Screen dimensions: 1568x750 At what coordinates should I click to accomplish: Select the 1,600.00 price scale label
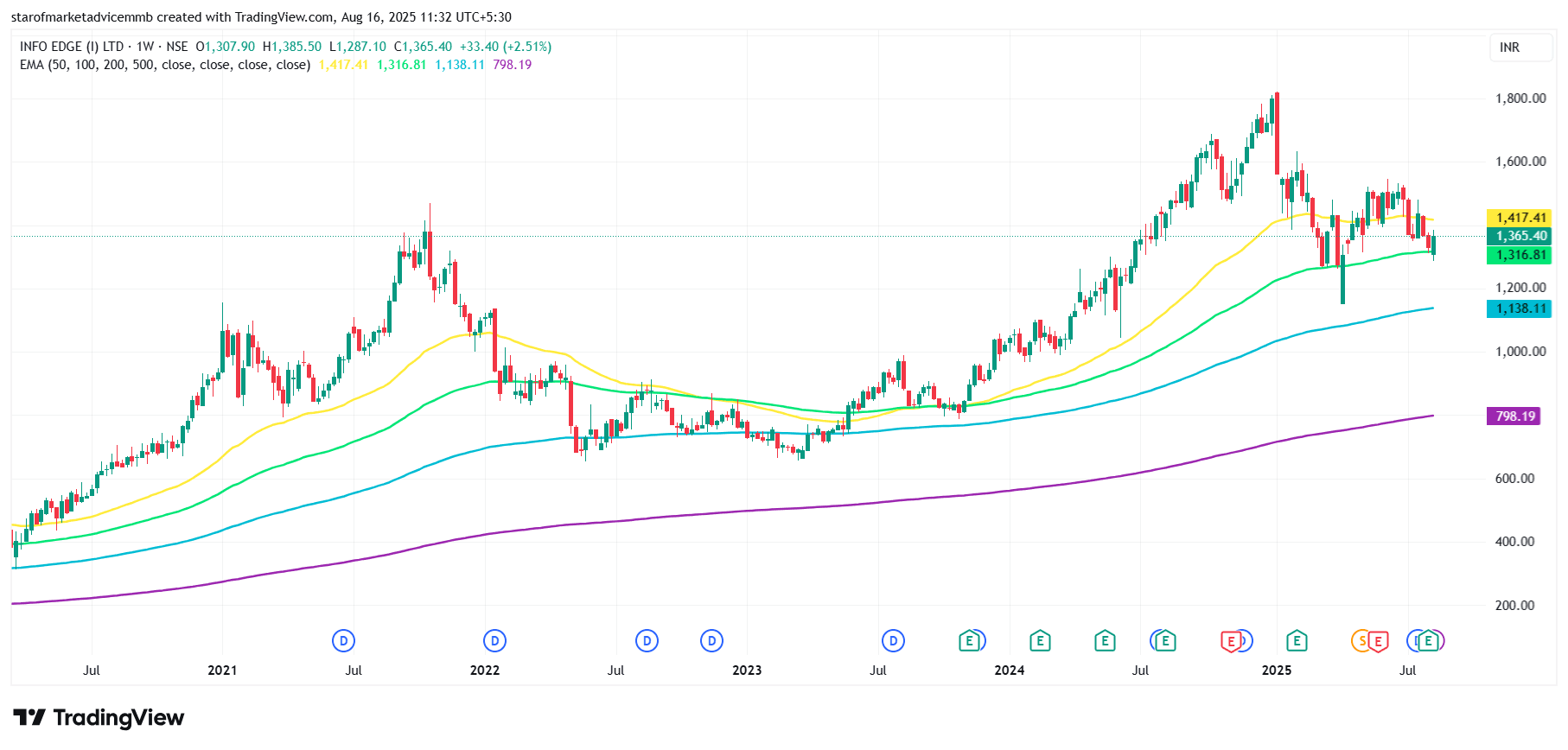click(1520, 162)
